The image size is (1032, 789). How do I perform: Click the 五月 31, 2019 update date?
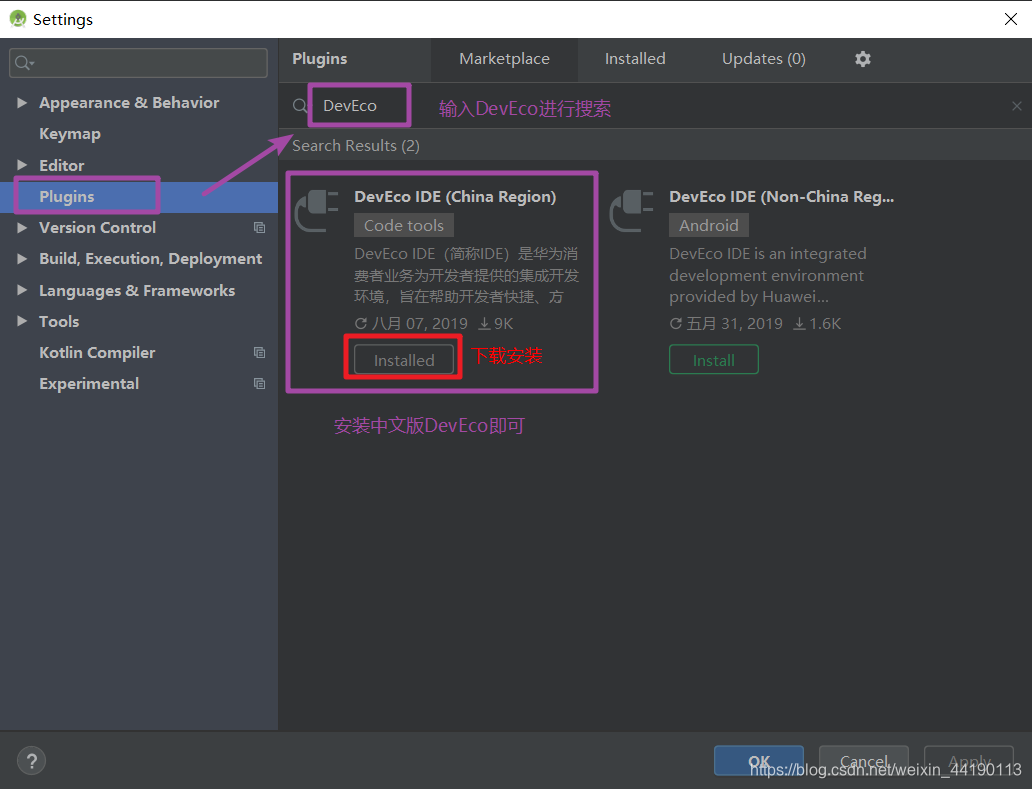click(727, 324)
